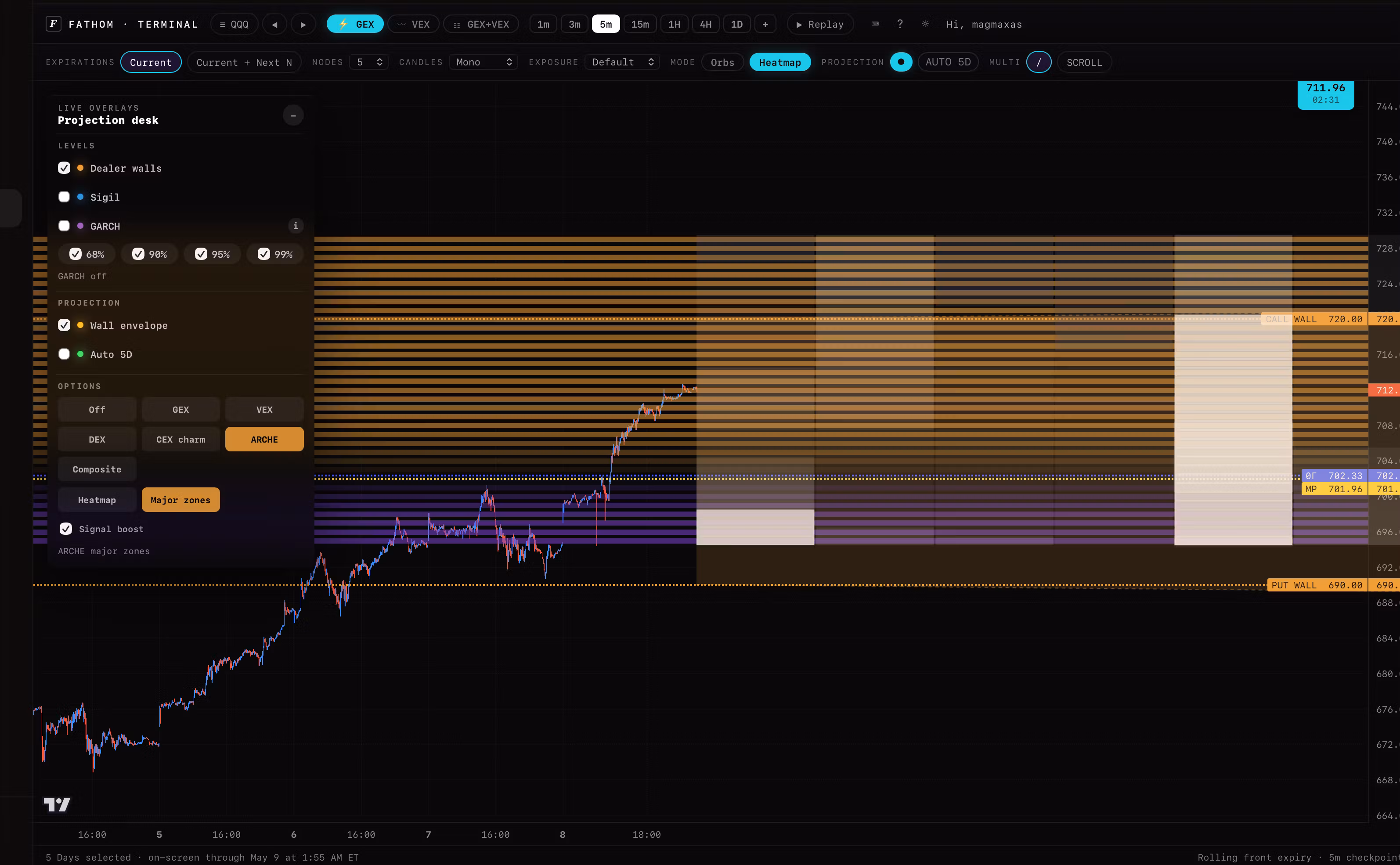Select the ARCHE options overlay
This screenshot has height=865, width=1400.
(264, 440)
